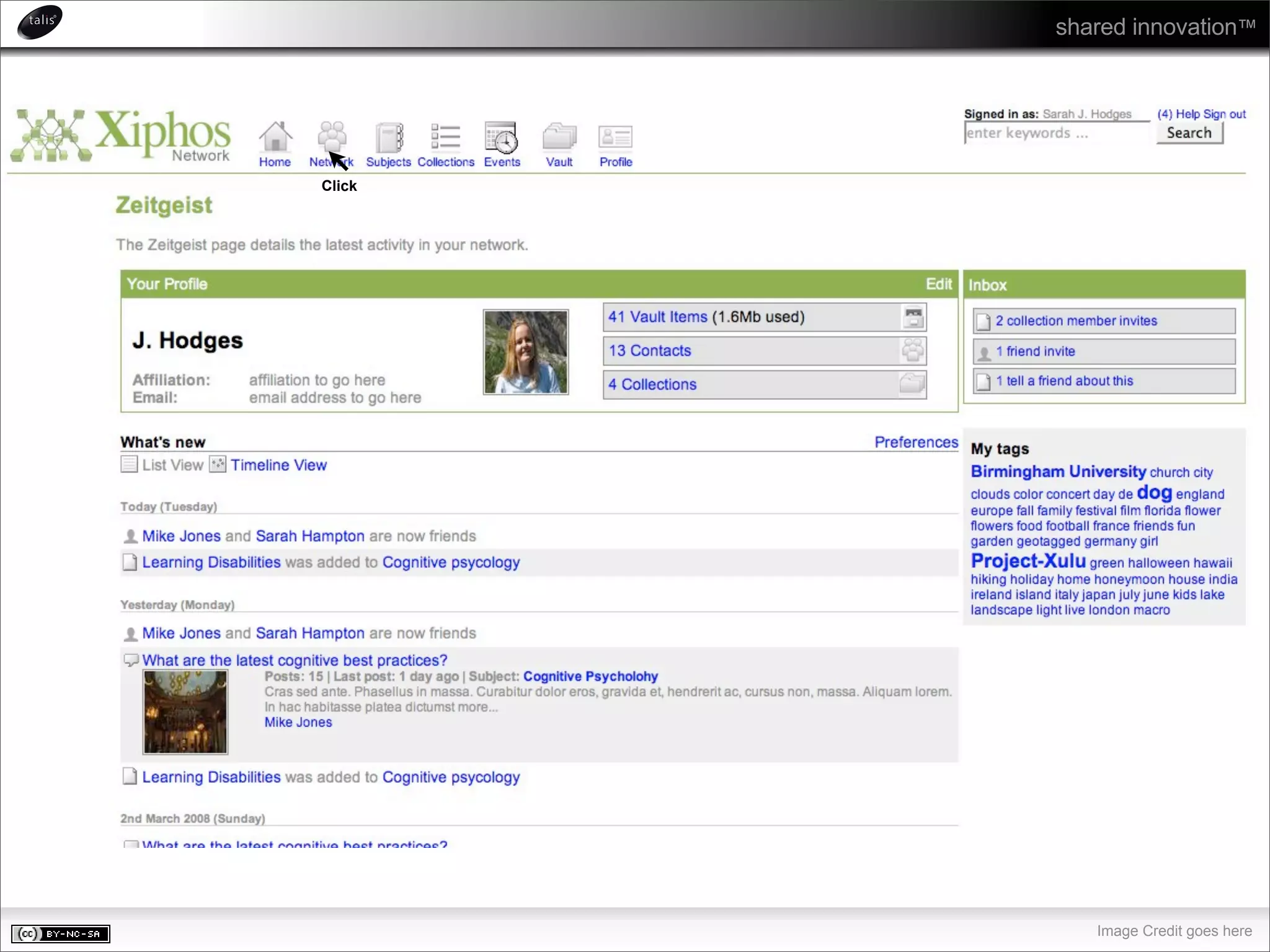Screen dimensions: 1270x952
Task: Click person icon beside today's friends update
Action: point(130,536)
